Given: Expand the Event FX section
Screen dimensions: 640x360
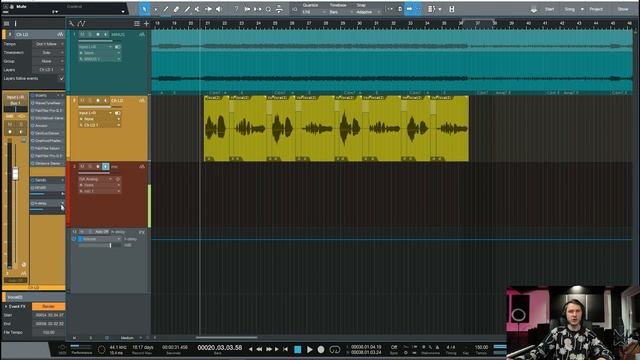Looking at the screenshot, I should (x=6, y=306).
